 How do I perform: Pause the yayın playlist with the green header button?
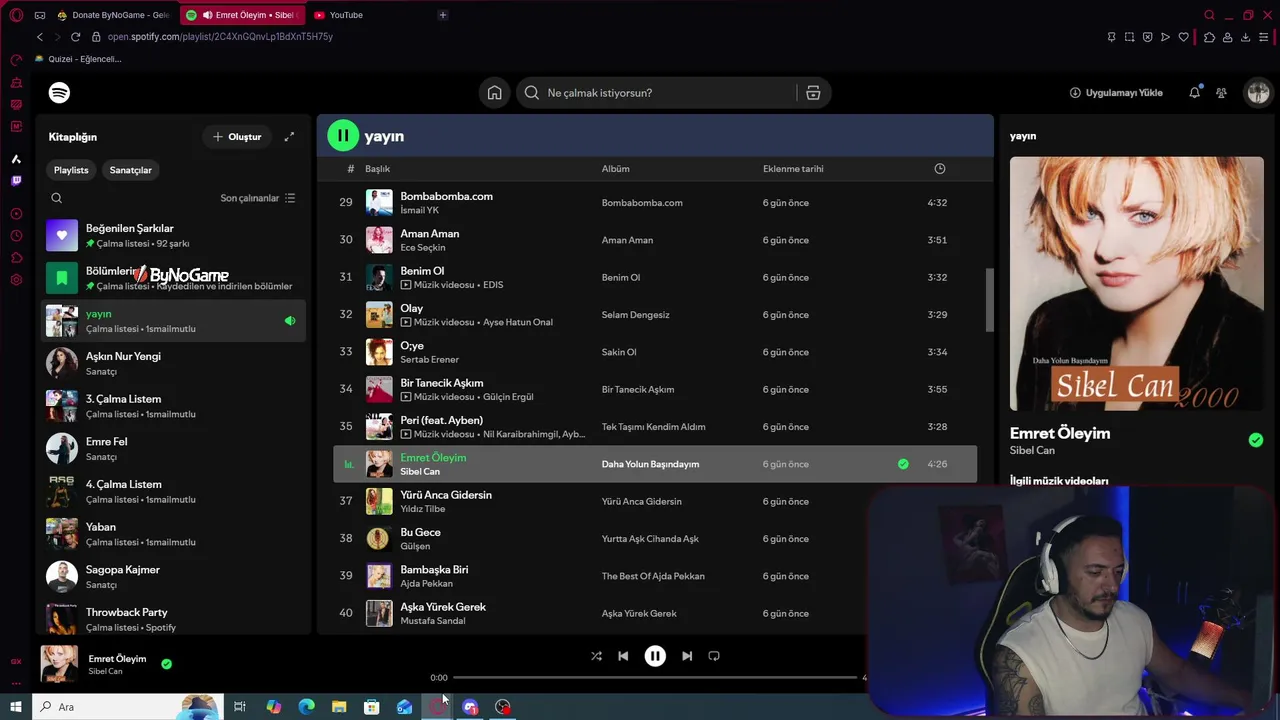coord(343,135)
